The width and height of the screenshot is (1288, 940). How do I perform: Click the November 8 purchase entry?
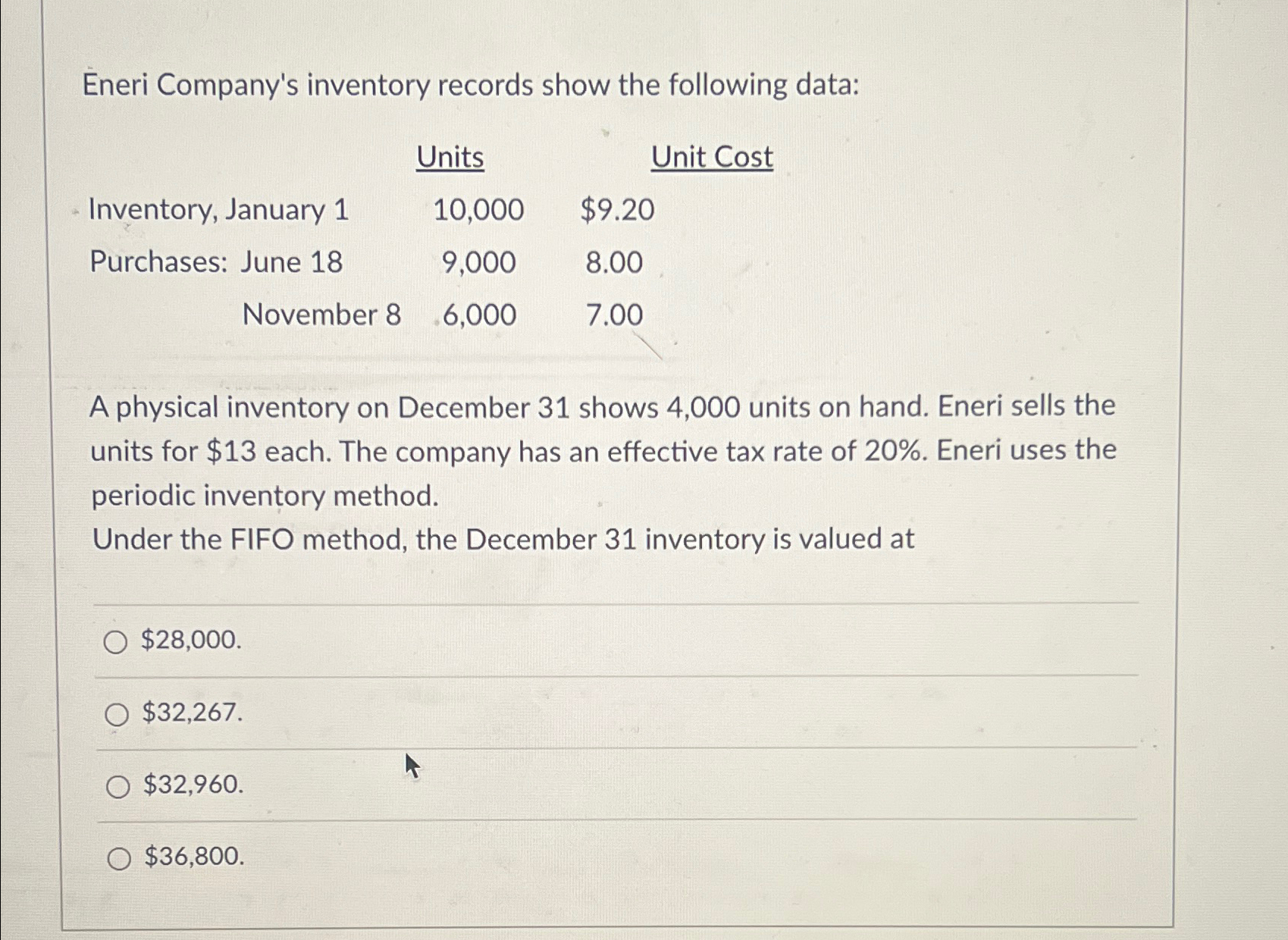tap(321, 315)
